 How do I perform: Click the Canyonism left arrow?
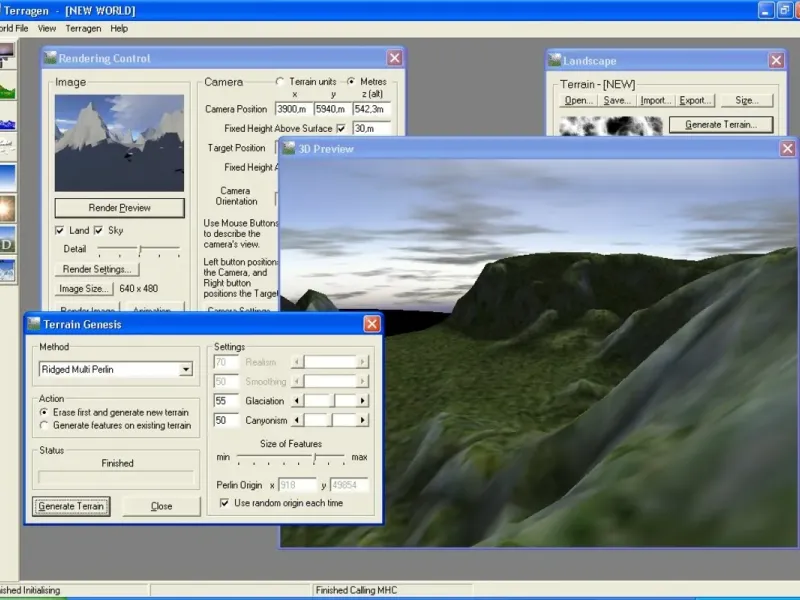click(296, 421)
